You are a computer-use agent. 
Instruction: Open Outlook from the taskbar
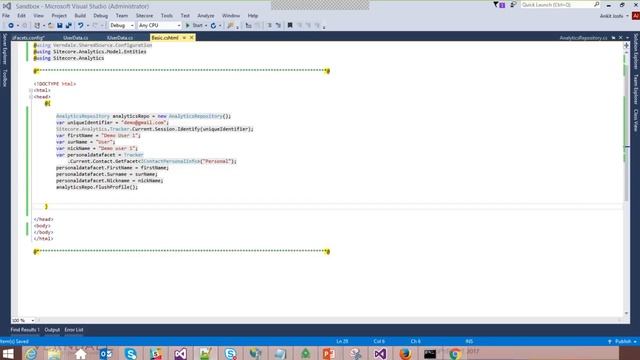(x=106, y=353)
